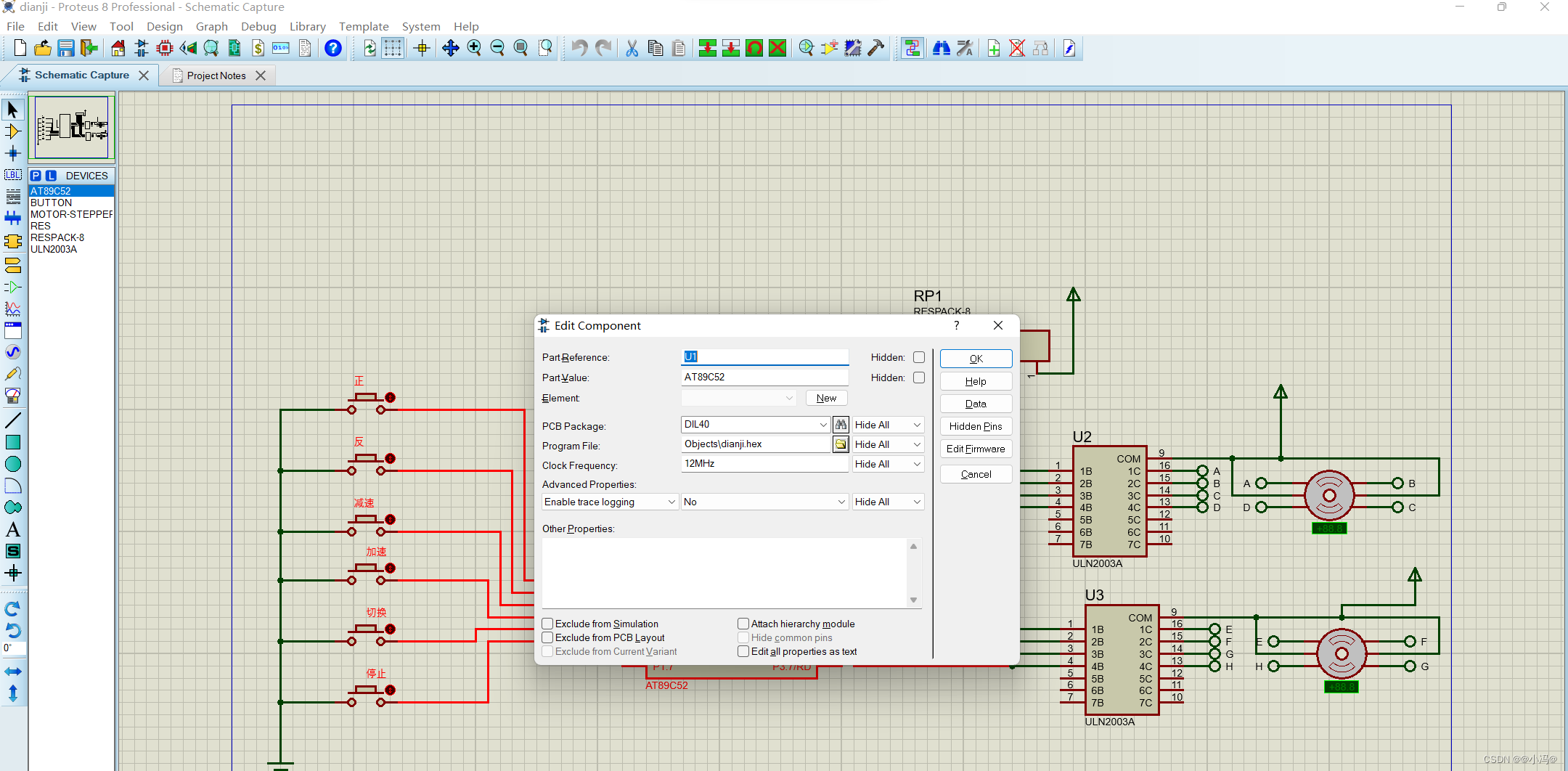Open Enable trace logging property dropdown
The width and height of the screenshot is (1568, 771).
610,502
